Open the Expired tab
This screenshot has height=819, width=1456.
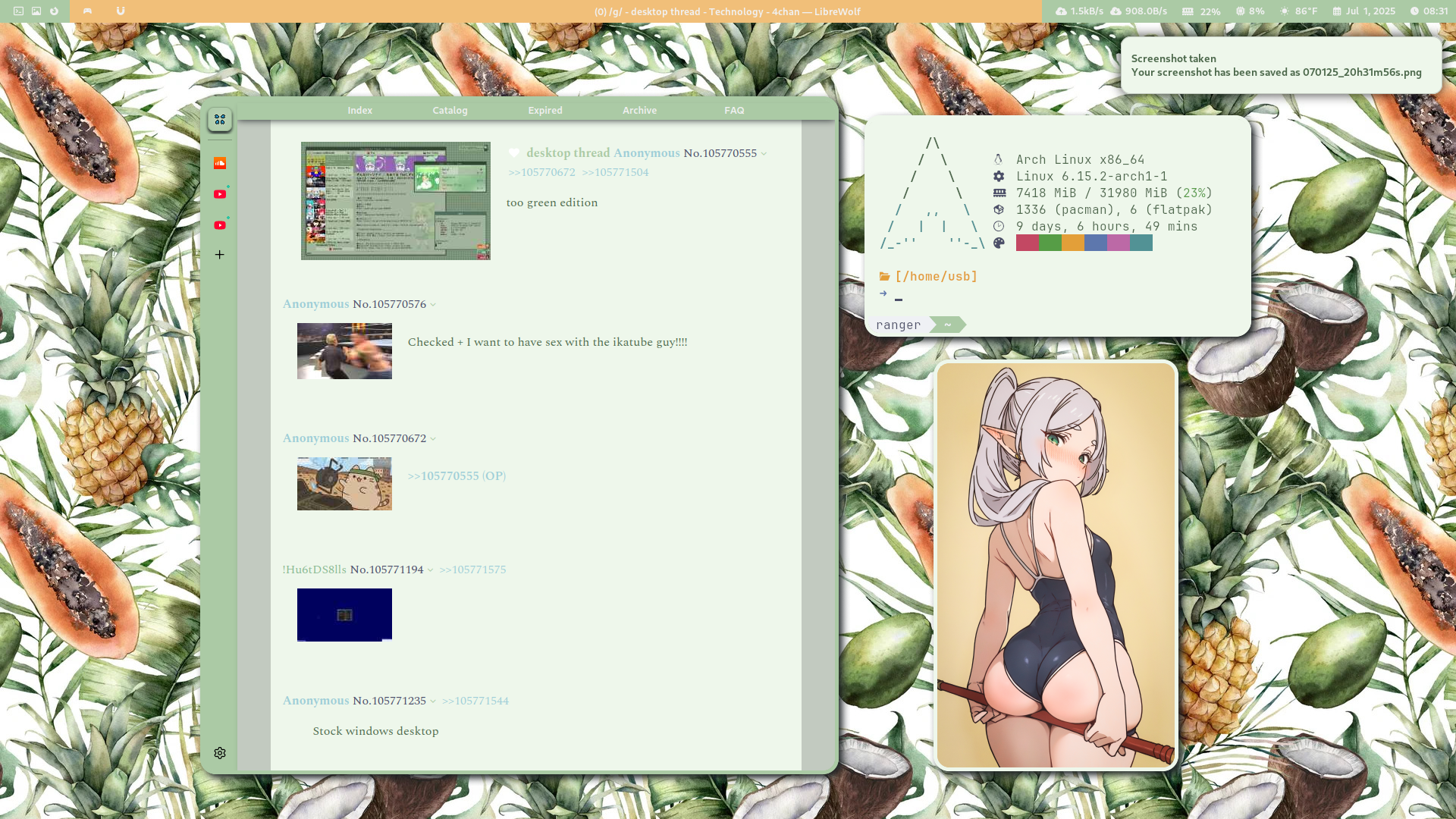pyautogui.click(x=545, y=110)
